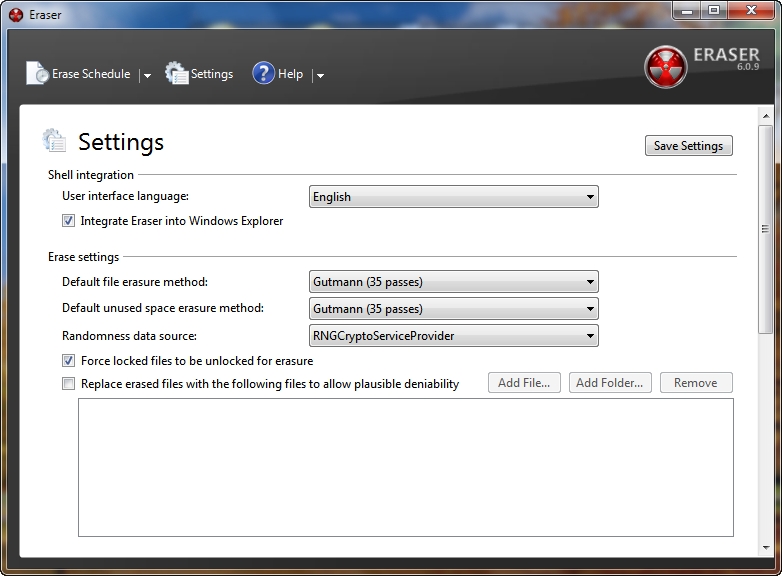This screenshot has width=782, height=576.
Task: Click the Erase Schedule icon
Action: click(x=37, y=74)
